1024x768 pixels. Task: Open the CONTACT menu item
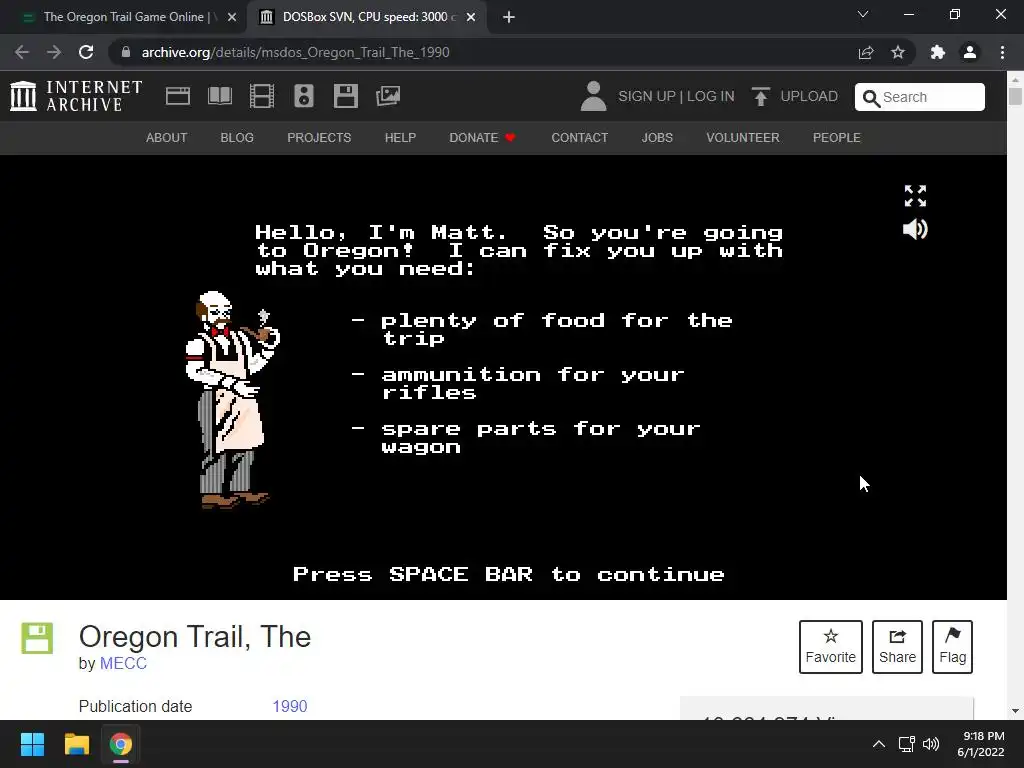579,138
